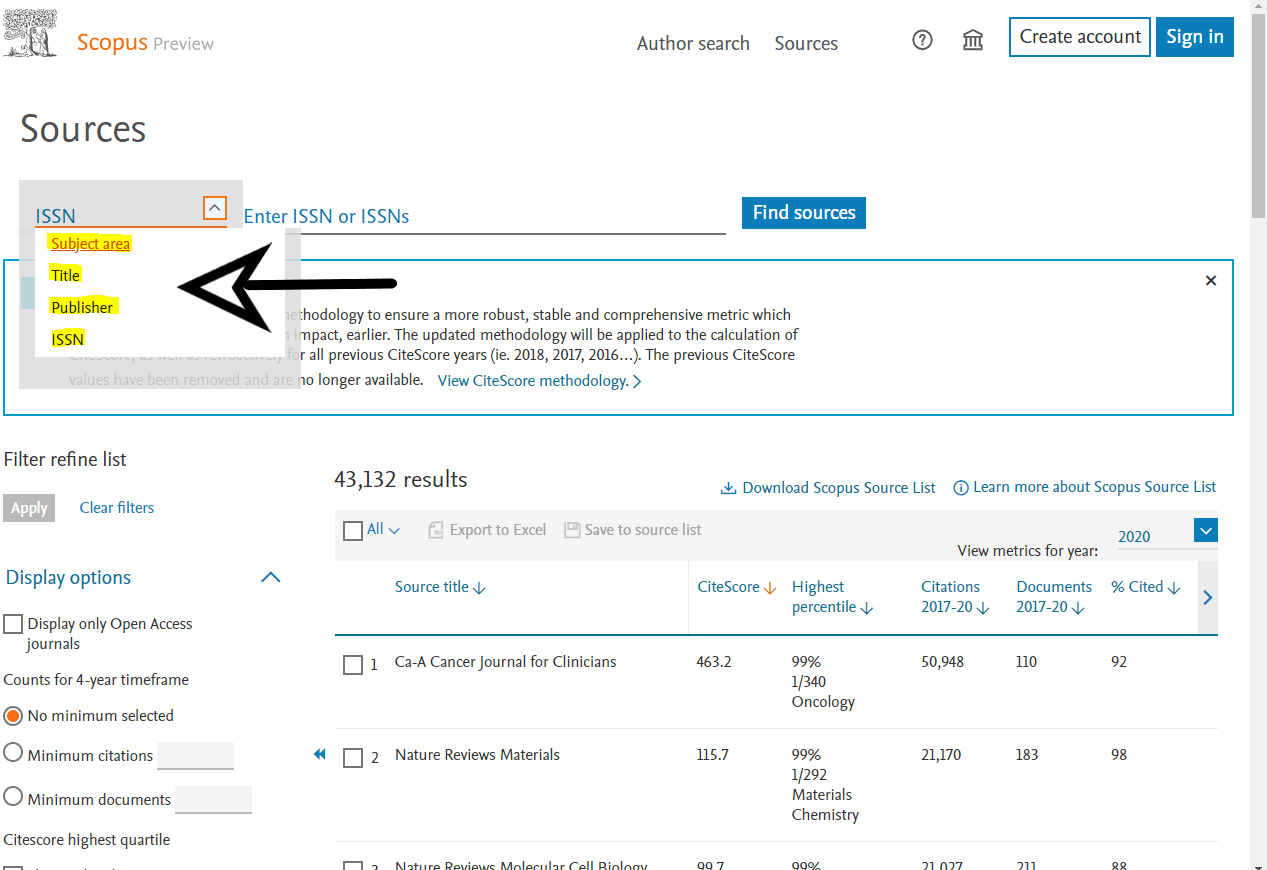Tick the select All checkbox
This screenshot has width=1267, height=870.
[353, 531]
